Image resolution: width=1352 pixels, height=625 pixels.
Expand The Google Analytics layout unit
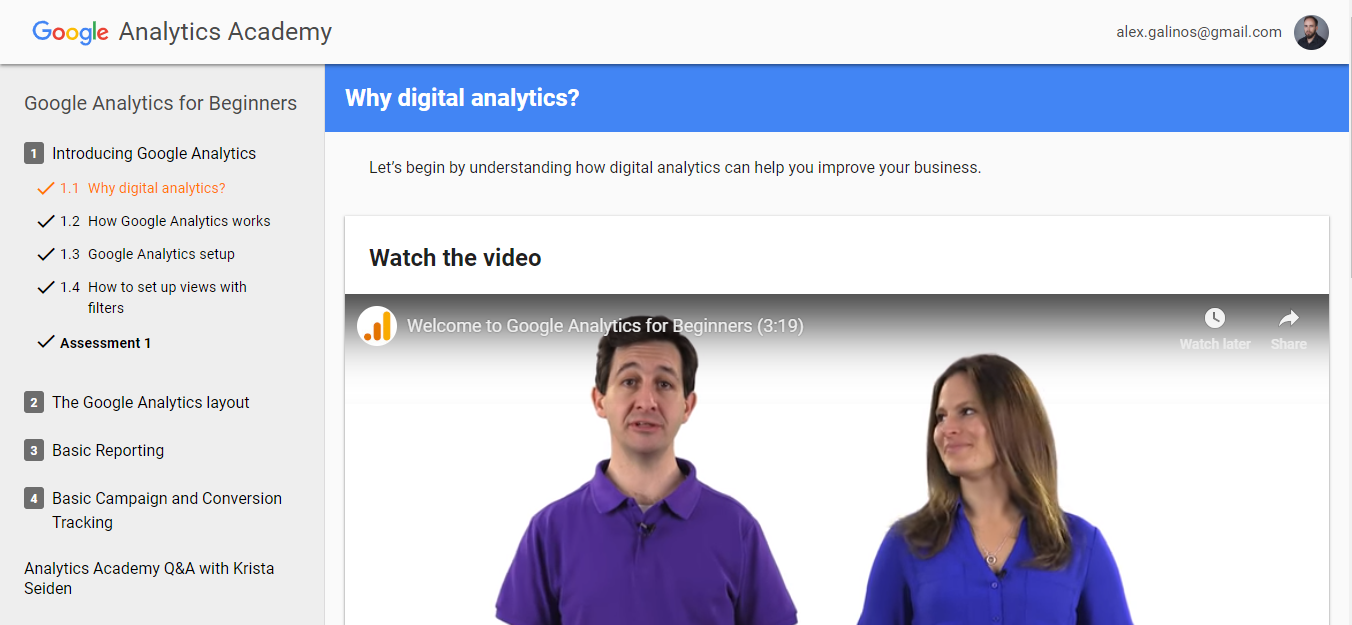pos(151,403)
